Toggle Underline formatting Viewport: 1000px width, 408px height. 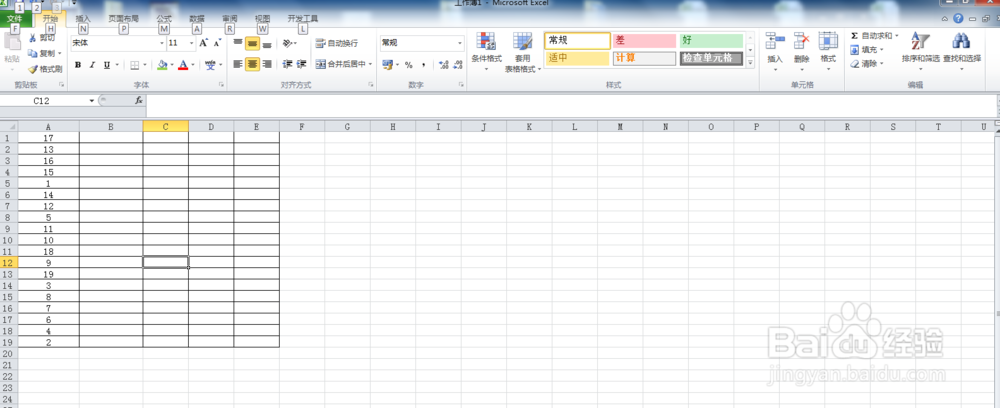[x=107, y=64]
